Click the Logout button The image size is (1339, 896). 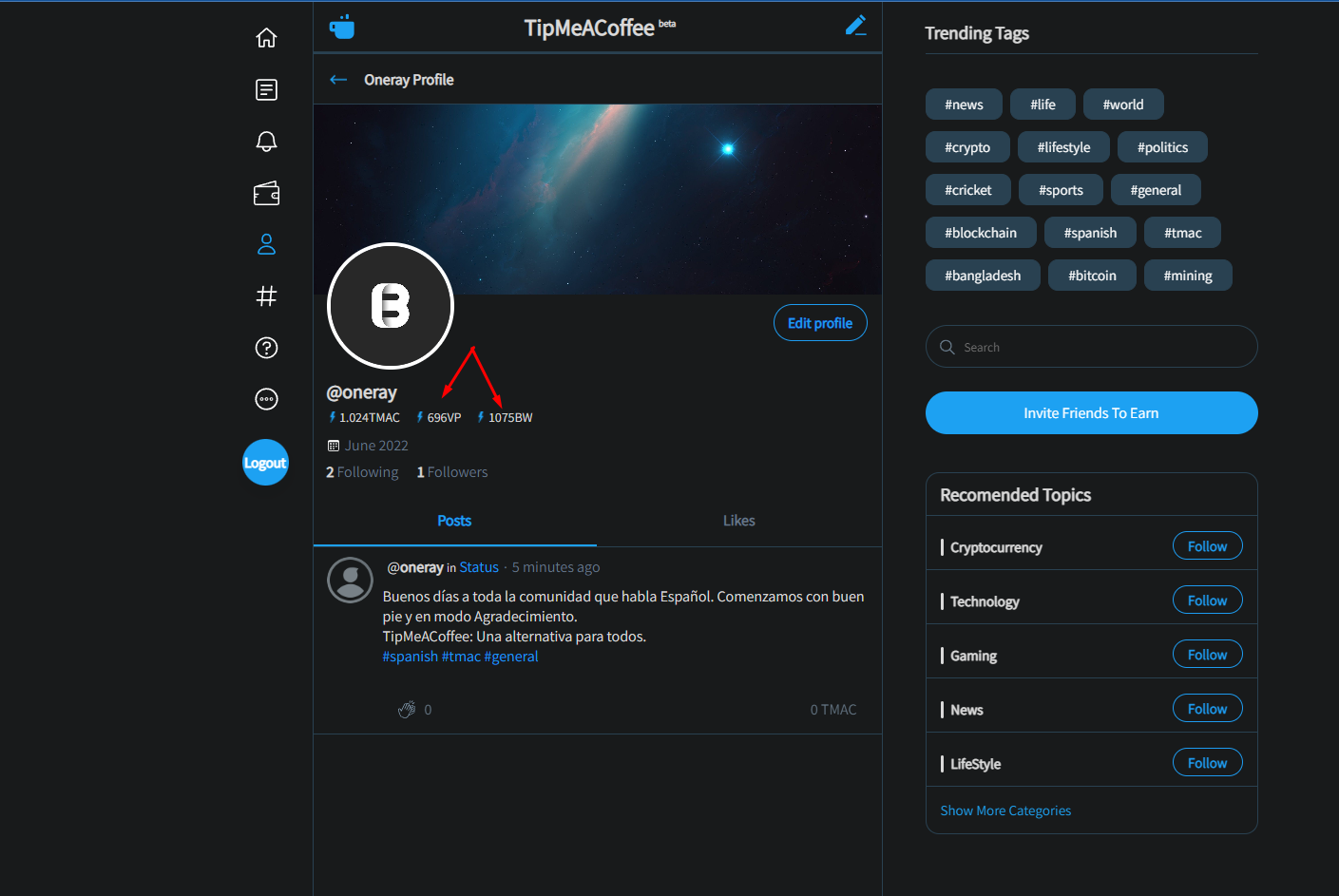[265, 463]
